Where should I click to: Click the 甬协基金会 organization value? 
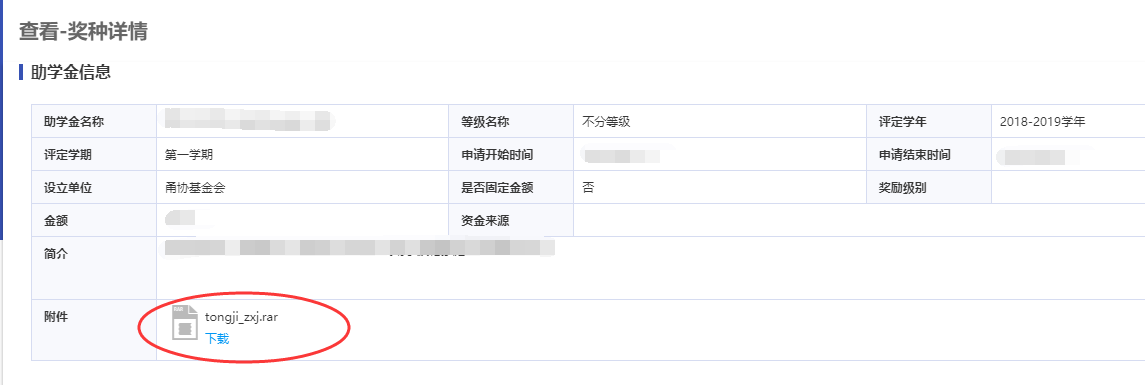click(195, 188)
